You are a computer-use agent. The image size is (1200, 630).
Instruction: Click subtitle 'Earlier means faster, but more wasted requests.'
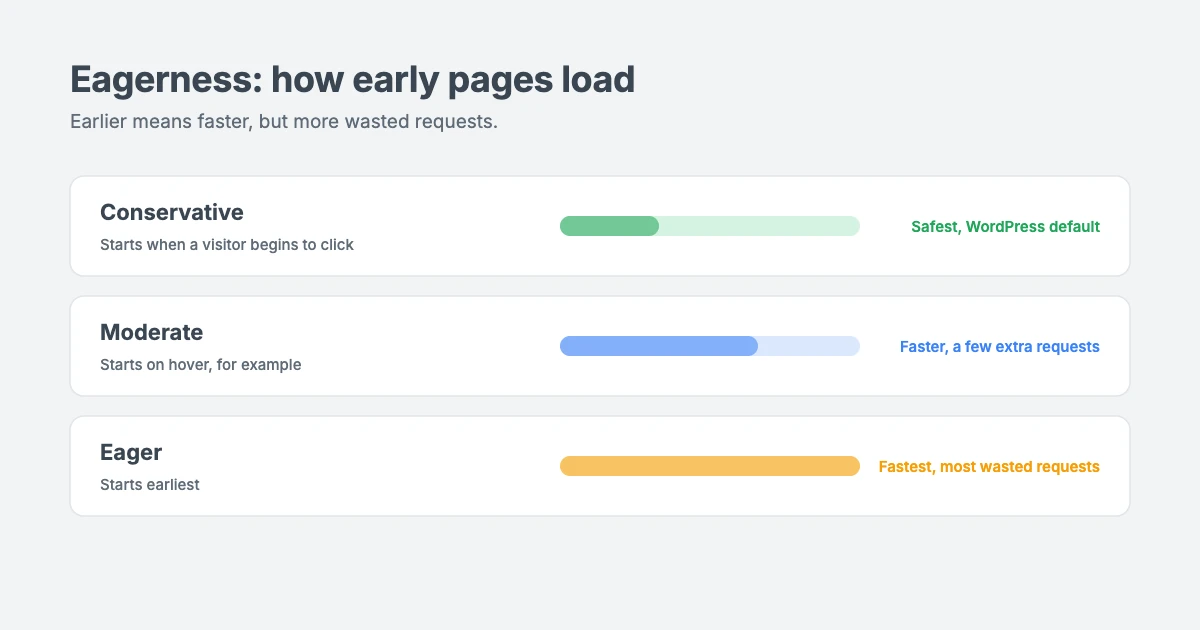pyautogui.click(x=284, y=122)
